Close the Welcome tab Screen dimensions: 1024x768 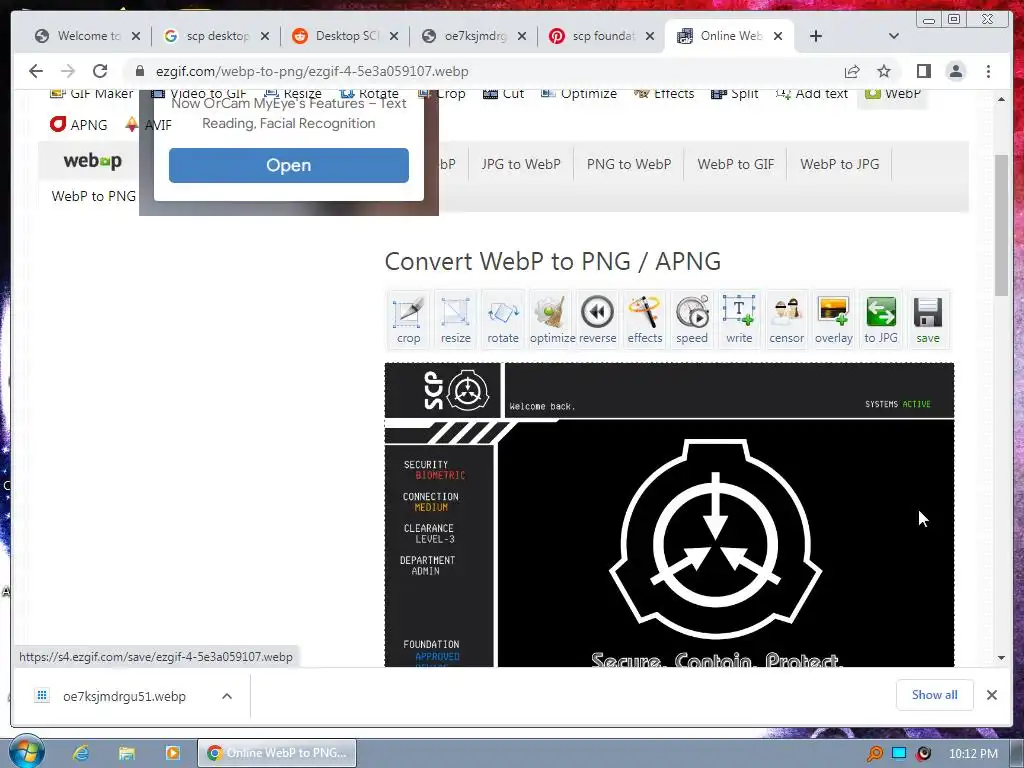click(x=135, y=36)
